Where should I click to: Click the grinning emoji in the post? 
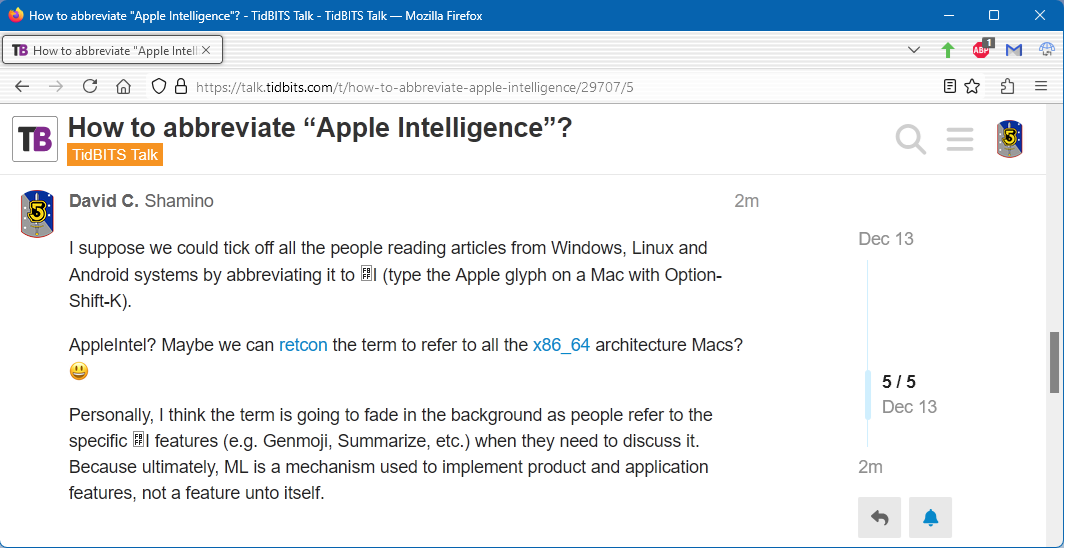click(x=79, y=371)
